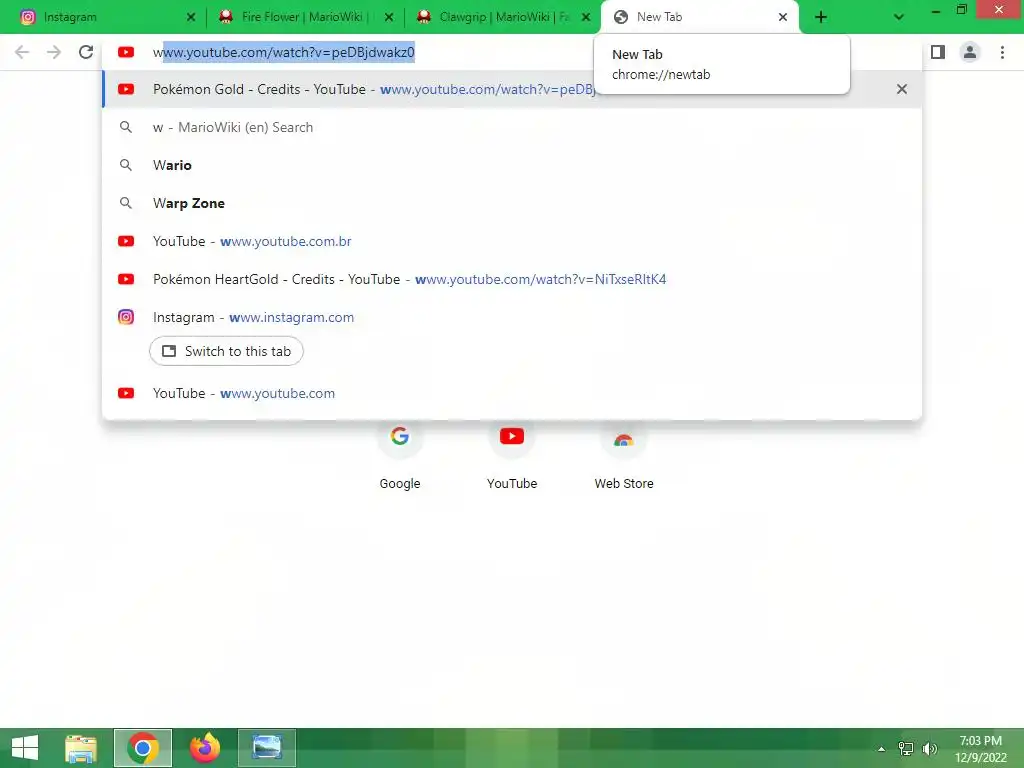
Task: Toggle the Chrome side panel
Action: [938, 52]
